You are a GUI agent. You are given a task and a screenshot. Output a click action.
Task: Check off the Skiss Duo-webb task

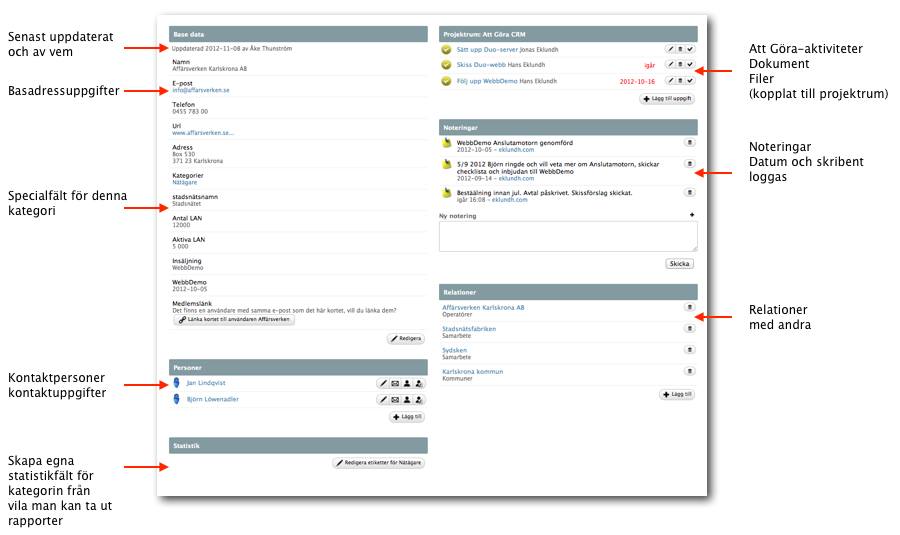coord(690,65)
